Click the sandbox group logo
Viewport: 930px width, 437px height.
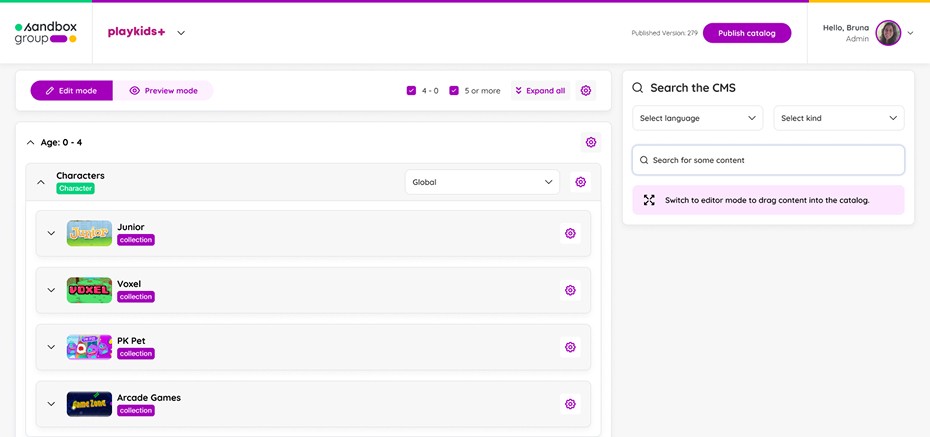46,33
